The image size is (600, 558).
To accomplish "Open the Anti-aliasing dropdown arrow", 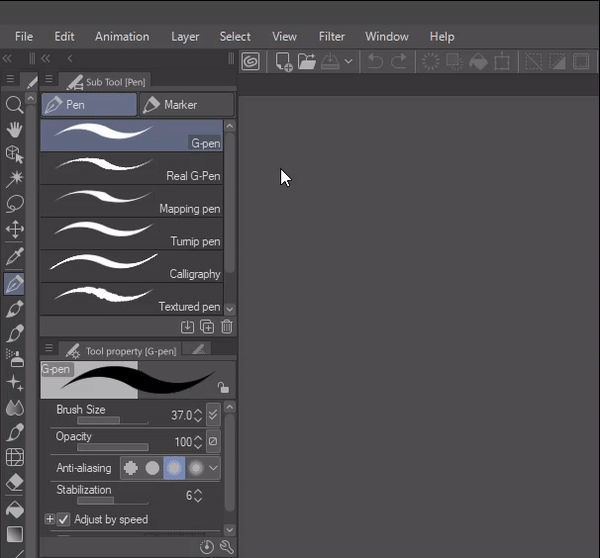I will pos(213,467).
